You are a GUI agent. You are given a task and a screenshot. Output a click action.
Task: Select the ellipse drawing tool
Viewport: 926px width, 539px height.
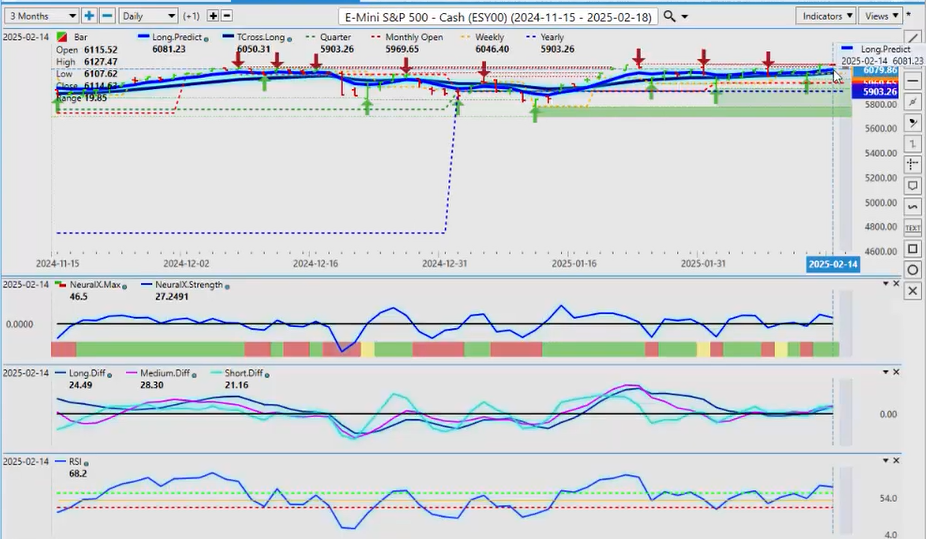[912, 270]
